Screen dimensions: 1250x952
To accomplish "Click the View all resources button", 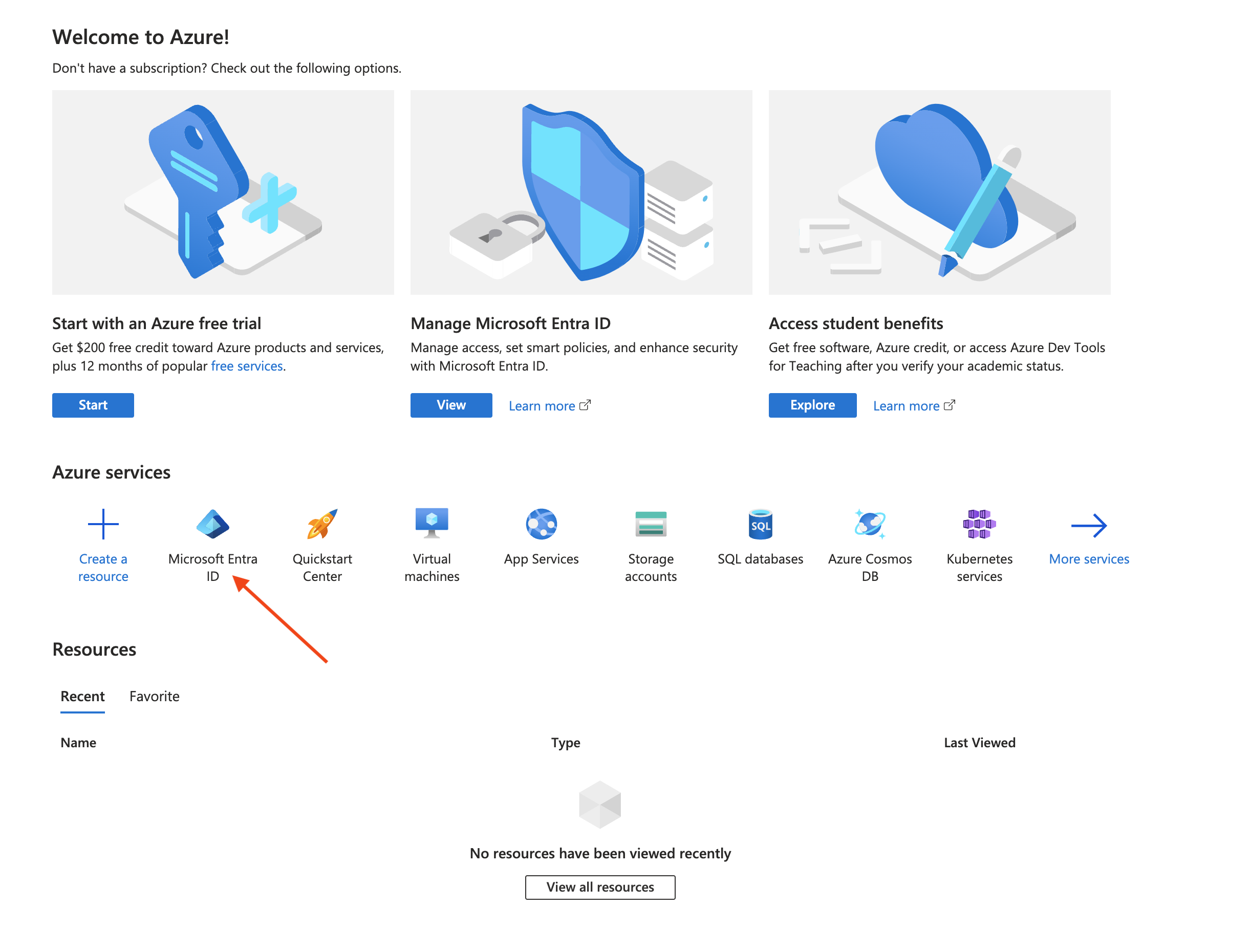I will (x=600, y=888).
